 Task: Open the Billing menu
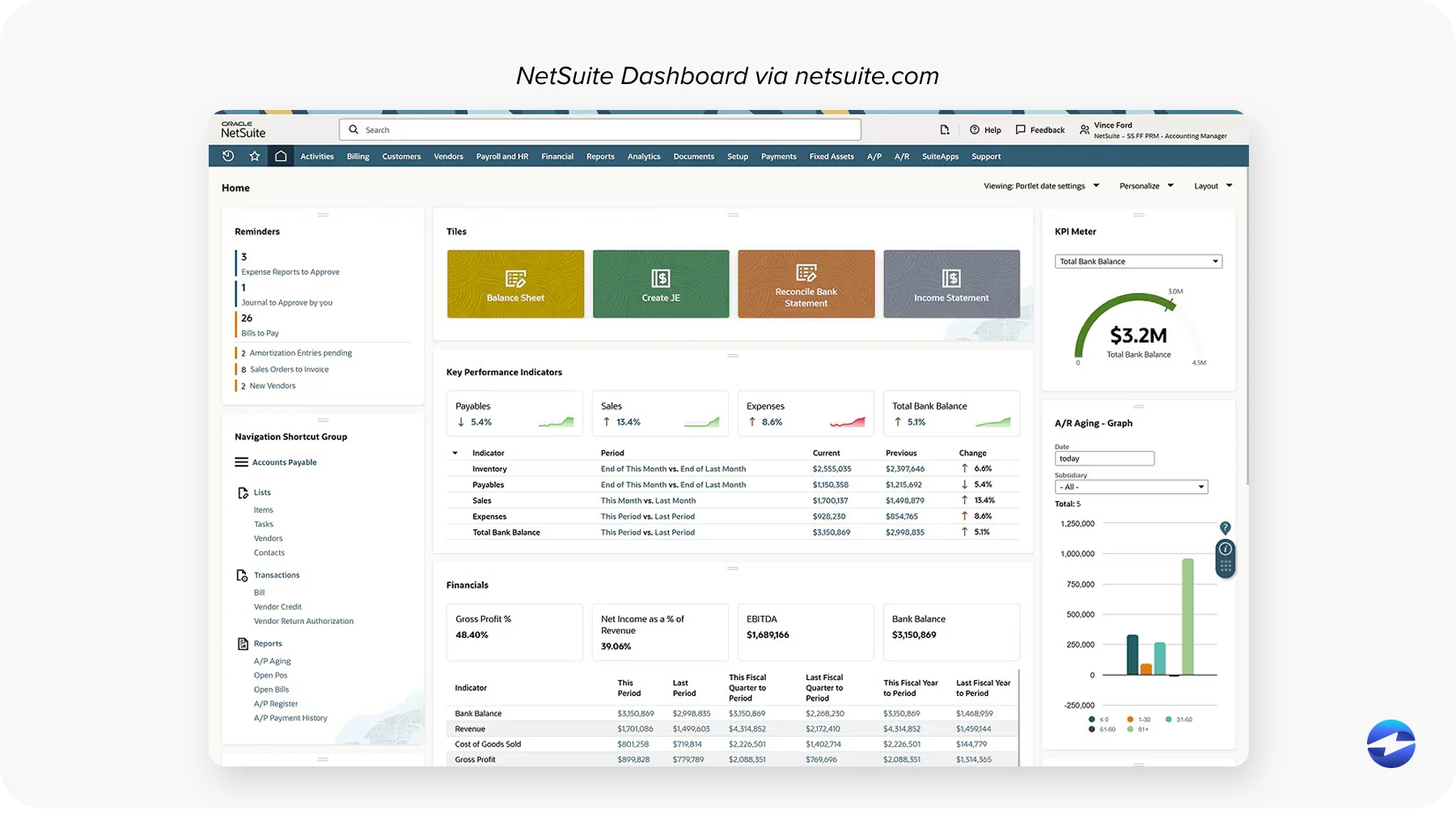(x=358, y=157)
